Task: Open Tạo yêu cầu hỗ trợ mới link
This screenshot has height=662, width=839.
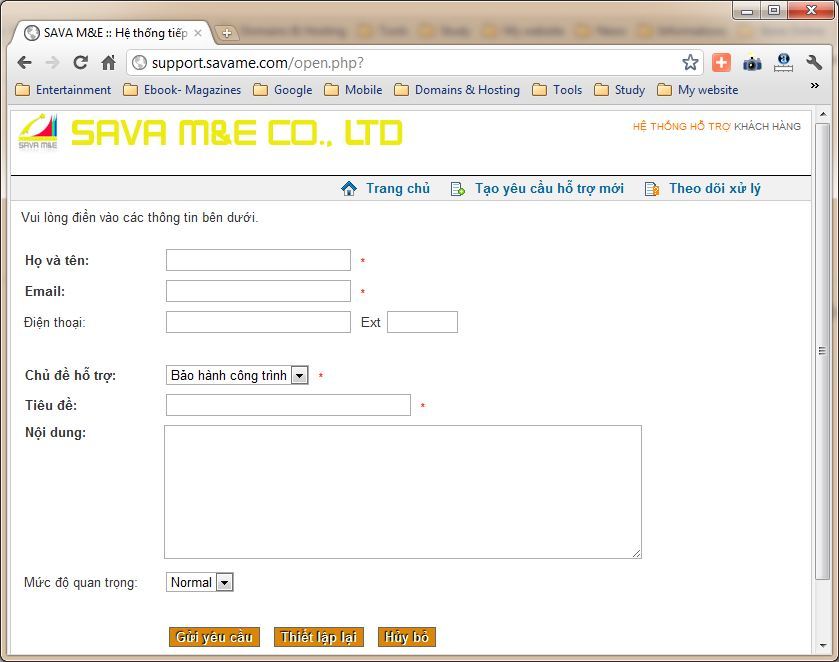Action: pyautogui.click(x=549, y=188)
